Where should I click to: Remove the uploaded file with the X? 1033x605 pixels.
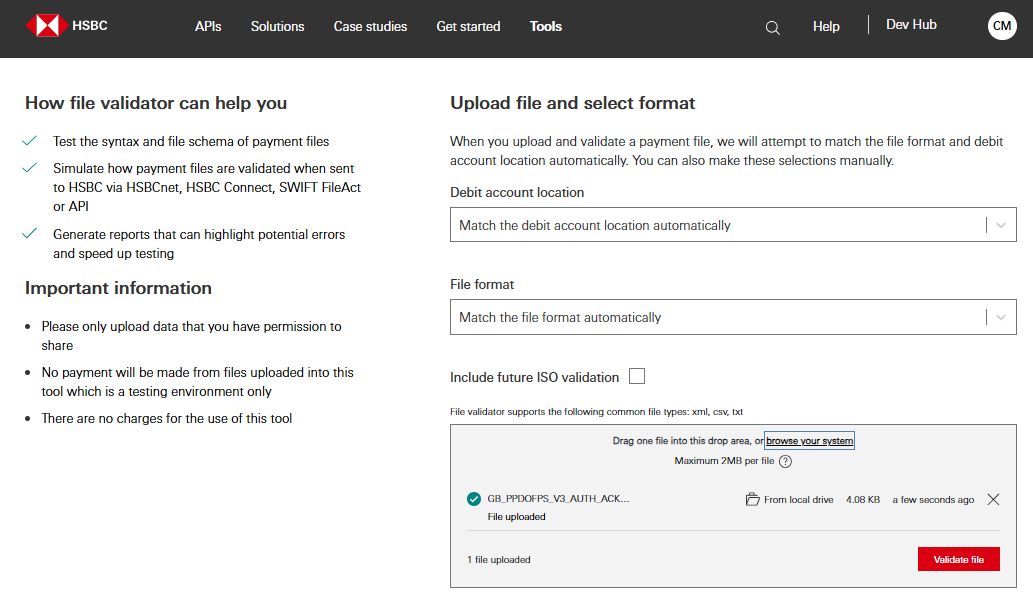click(993, 498)
